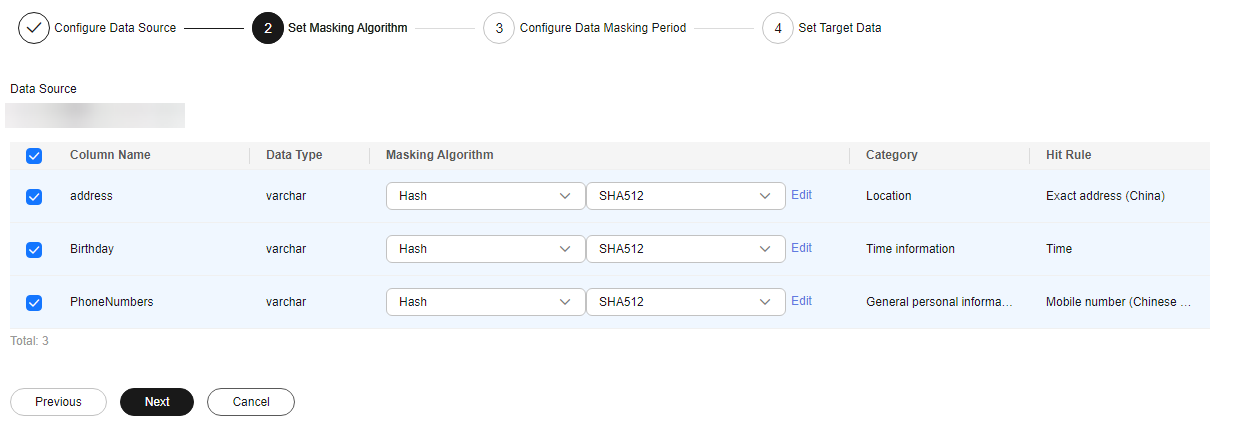The height and width of the screenshot is (426, 1235).
Task: Go to Set Target Data step
Action: pos(839,28)
